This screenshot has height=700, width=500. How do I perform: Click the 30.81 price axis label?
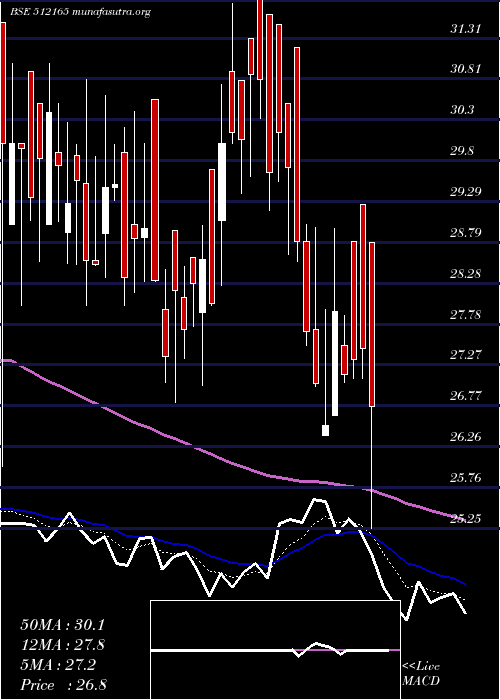pyautogui.click(x=465, y=69)
